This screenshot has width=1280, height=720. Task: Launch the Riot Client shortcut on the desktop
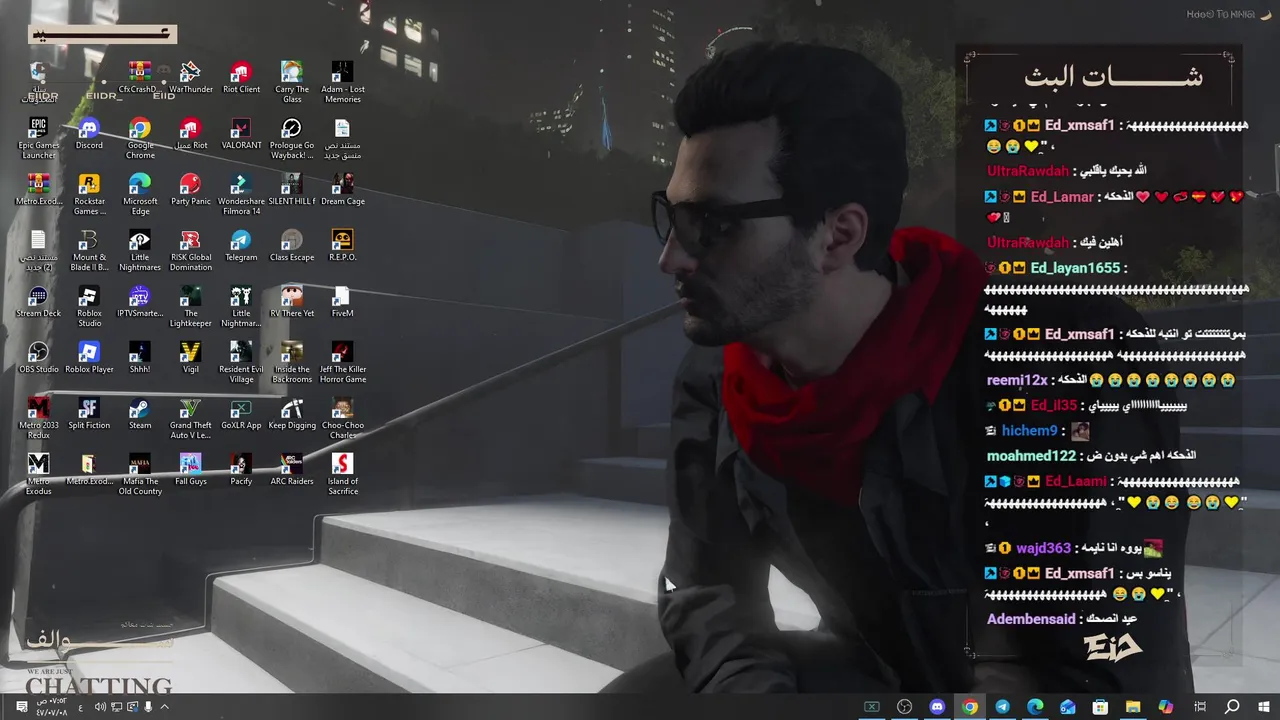tap(241, 78)
